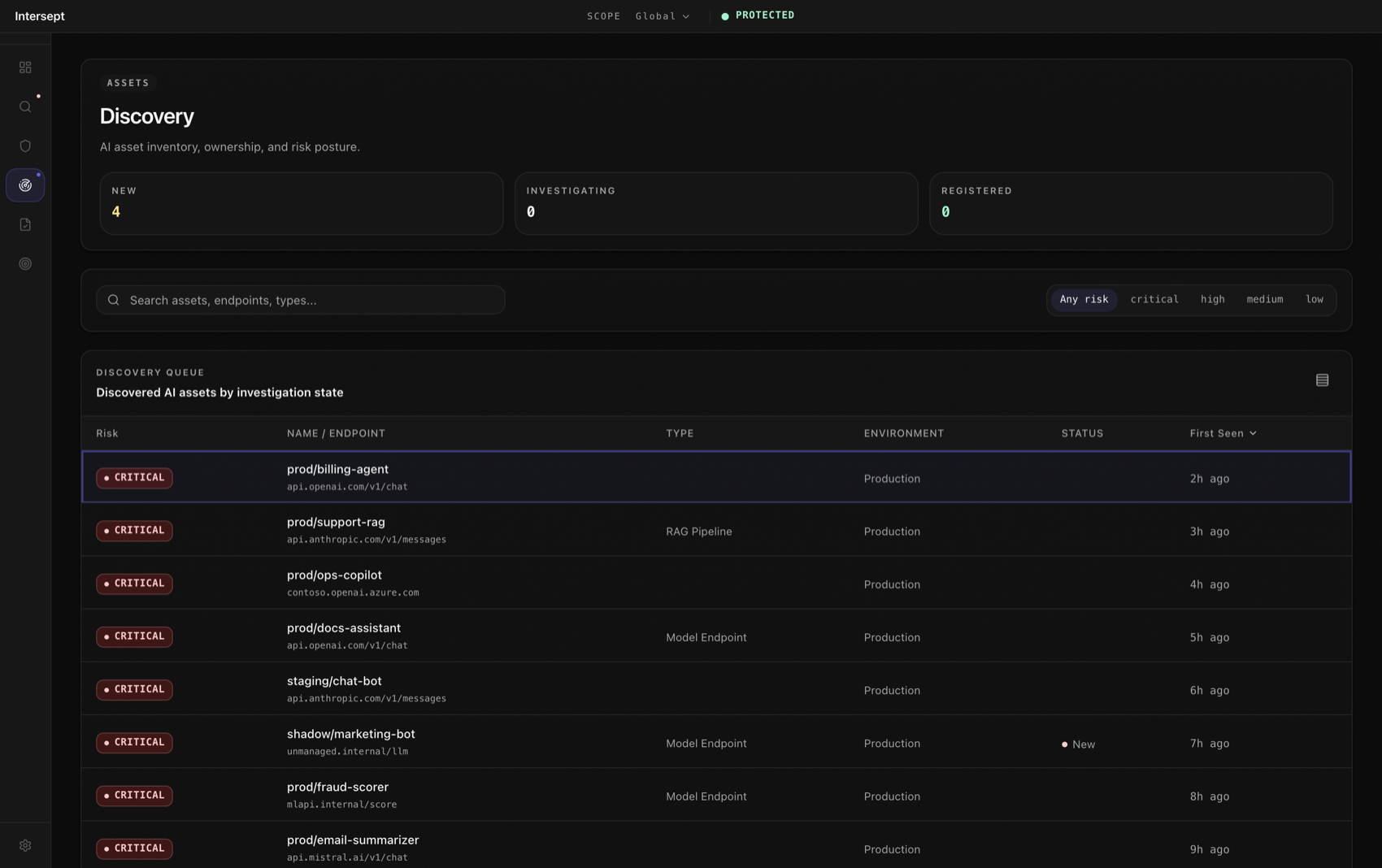The height and width of the screenshot is (868, 1382).
Task: Click the NEW count card
Action: [302, 203]
